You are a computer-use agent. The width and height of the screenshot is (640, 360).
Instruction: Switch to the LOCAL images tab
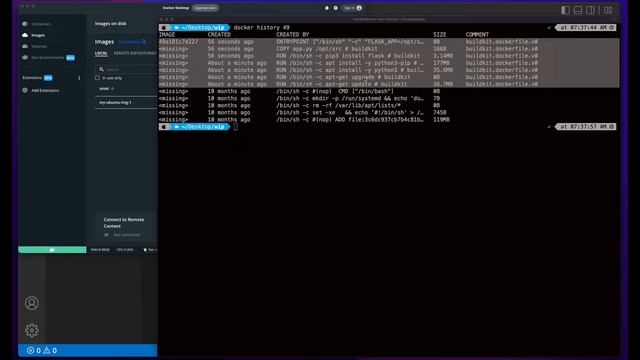101,53
